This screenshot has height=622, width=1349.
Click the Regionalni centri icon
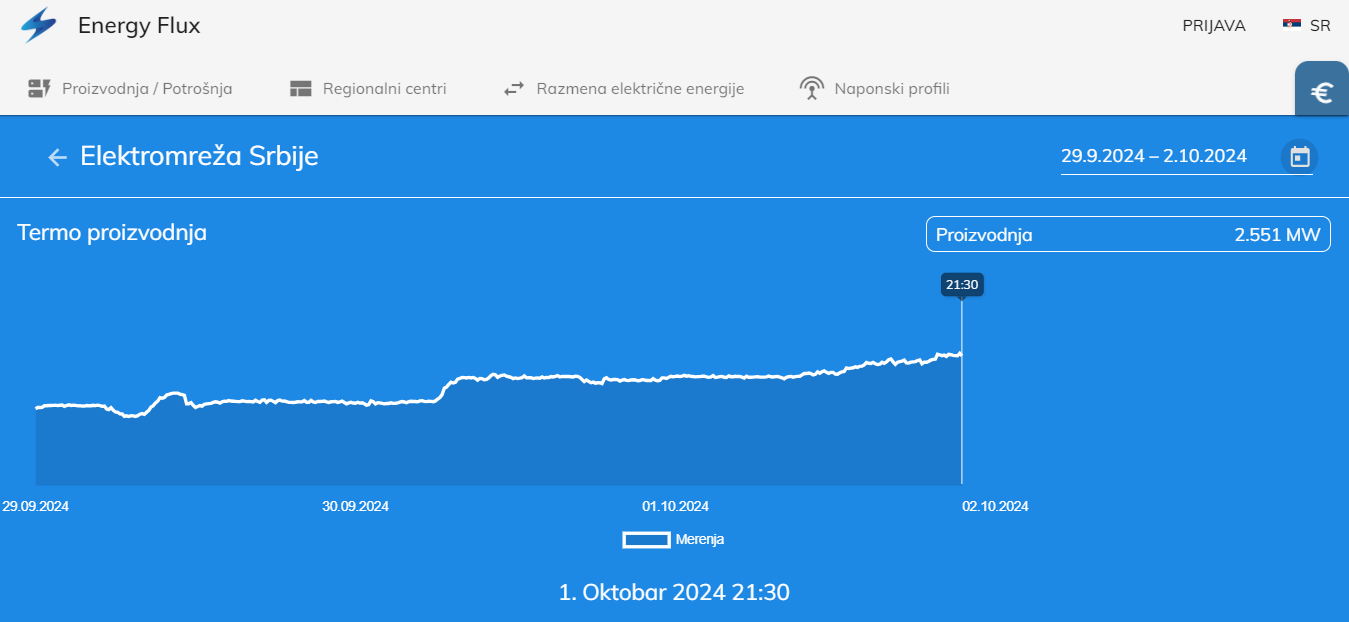tap(301, 88)
